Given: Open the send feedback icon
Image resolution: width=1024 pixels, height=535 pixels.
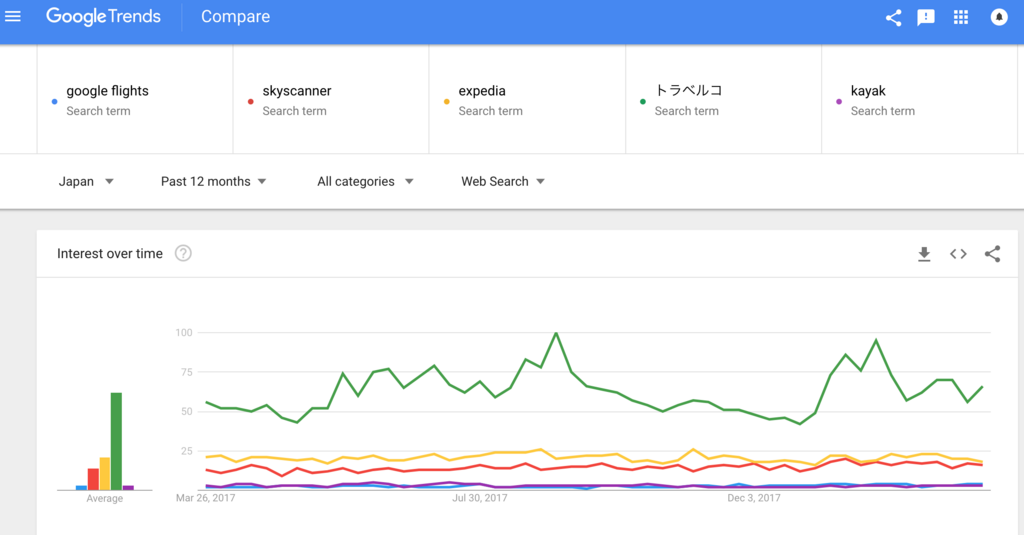Looking at the screenshot, I should pyautogui.click(x=926, y=18).
